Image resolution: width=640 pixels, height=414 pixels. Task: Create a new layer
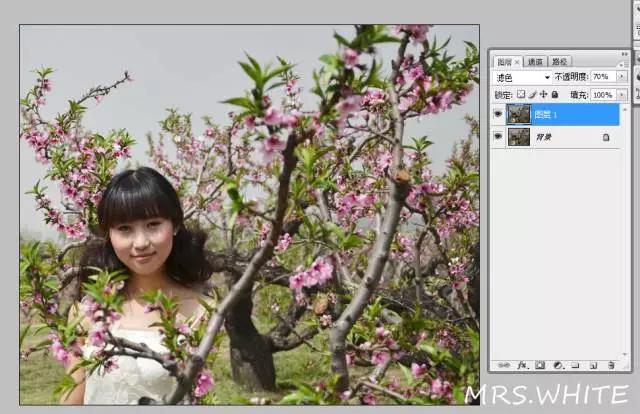point(592,366)
